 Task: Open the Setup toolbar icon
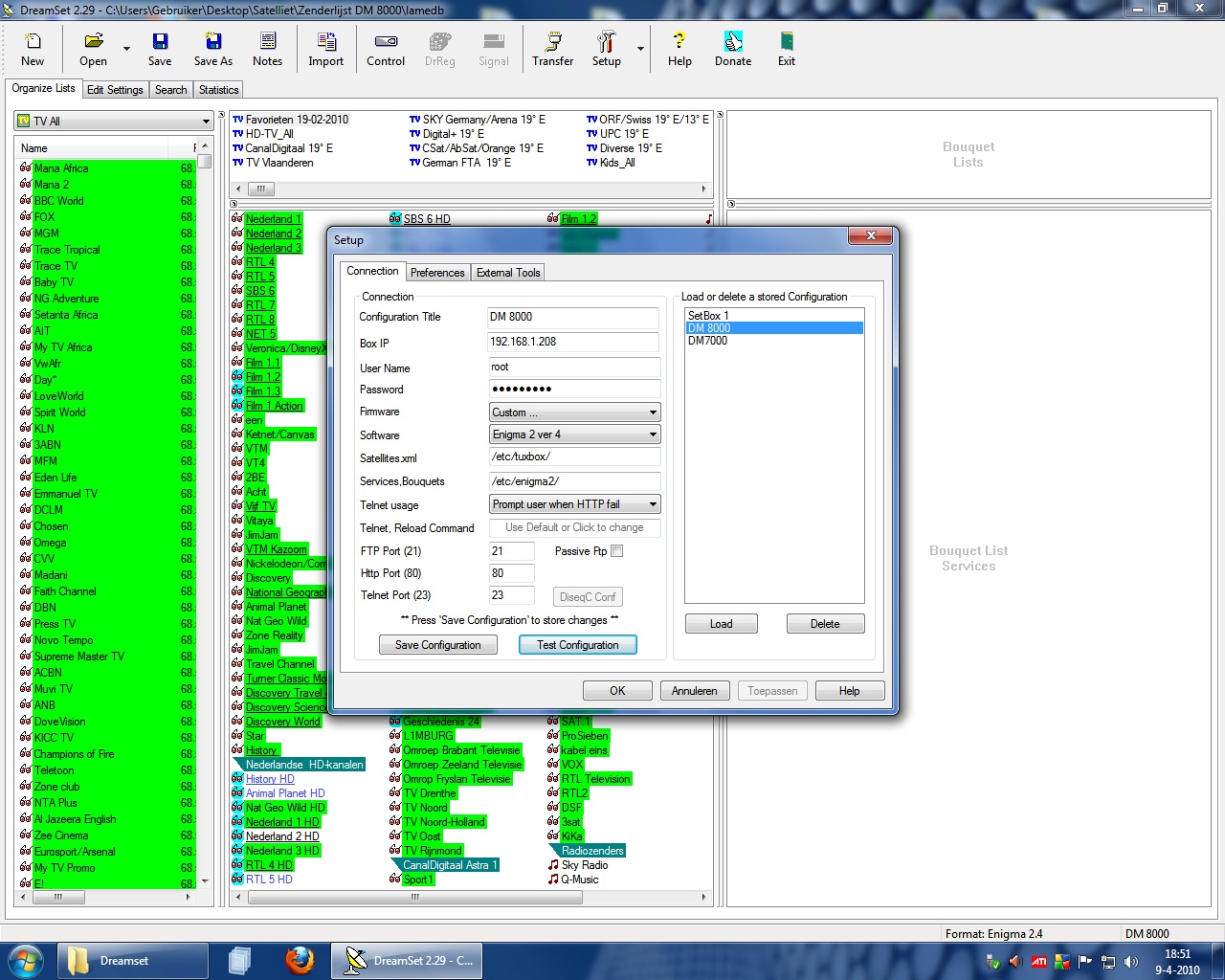point(606,50)
